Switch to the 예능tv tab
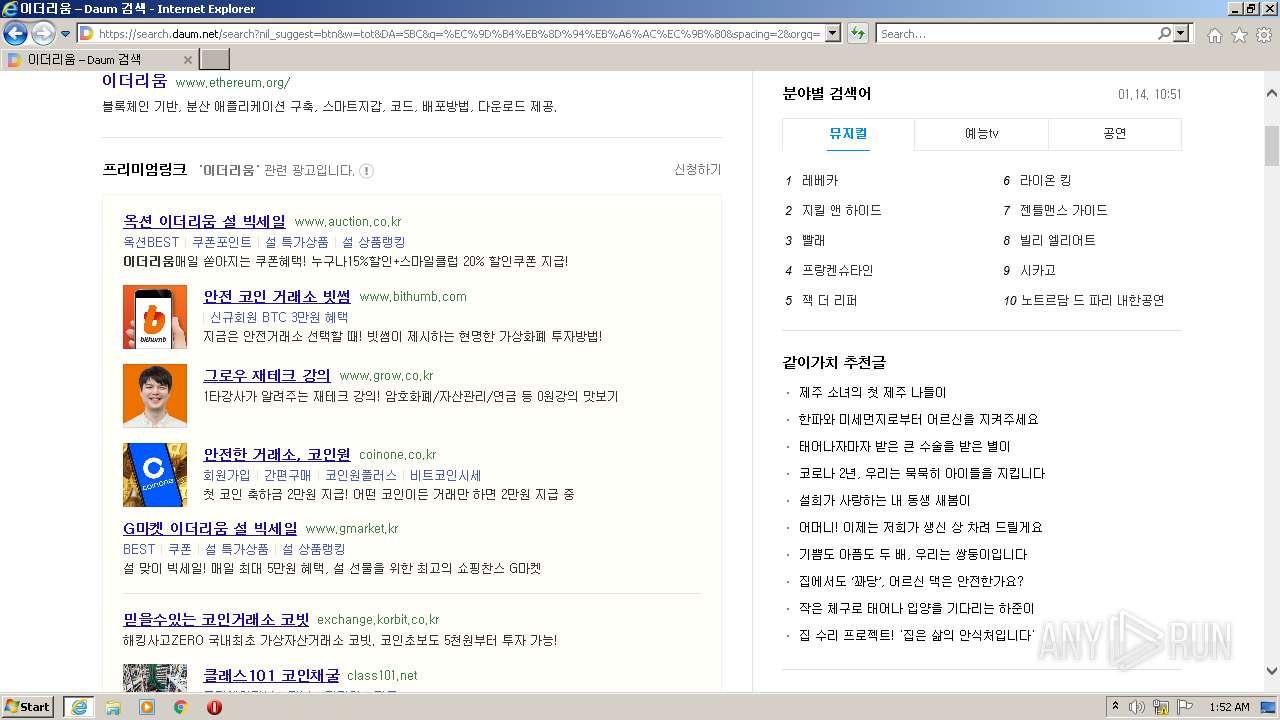Image resolution: width=1280 pixels, height=720 pixels. (x=981, y=134)
